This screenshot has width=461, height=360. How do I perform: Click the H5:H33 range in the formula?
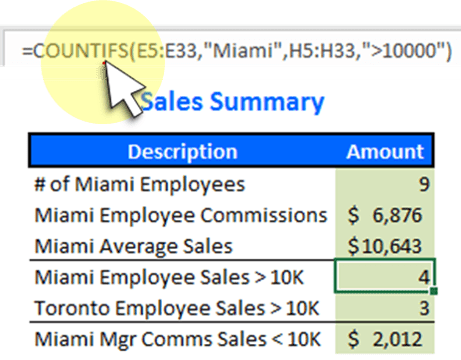click(x=322, y=51)
